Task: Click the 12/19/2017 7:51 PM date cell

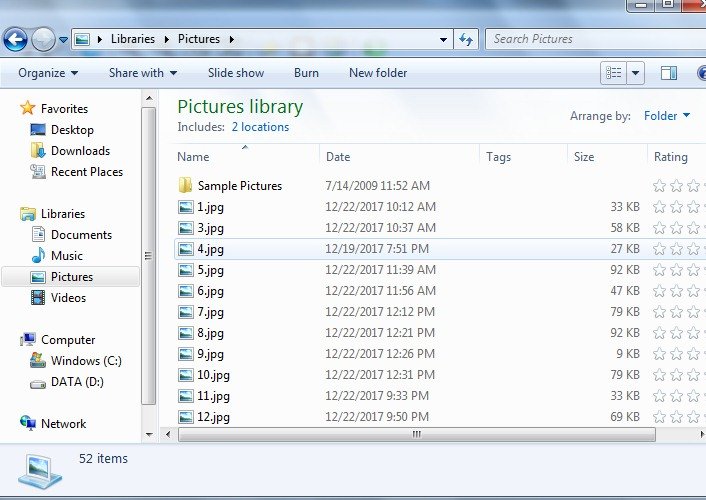Action: point(377,249)
